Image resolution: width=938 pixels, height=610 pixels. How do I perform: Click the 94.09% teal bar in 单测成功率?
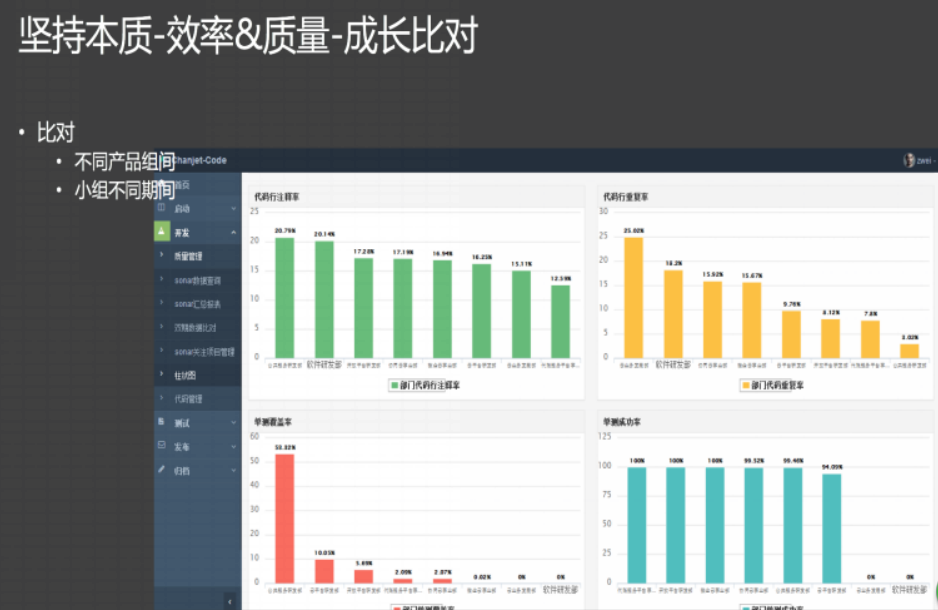pos(832,529)
